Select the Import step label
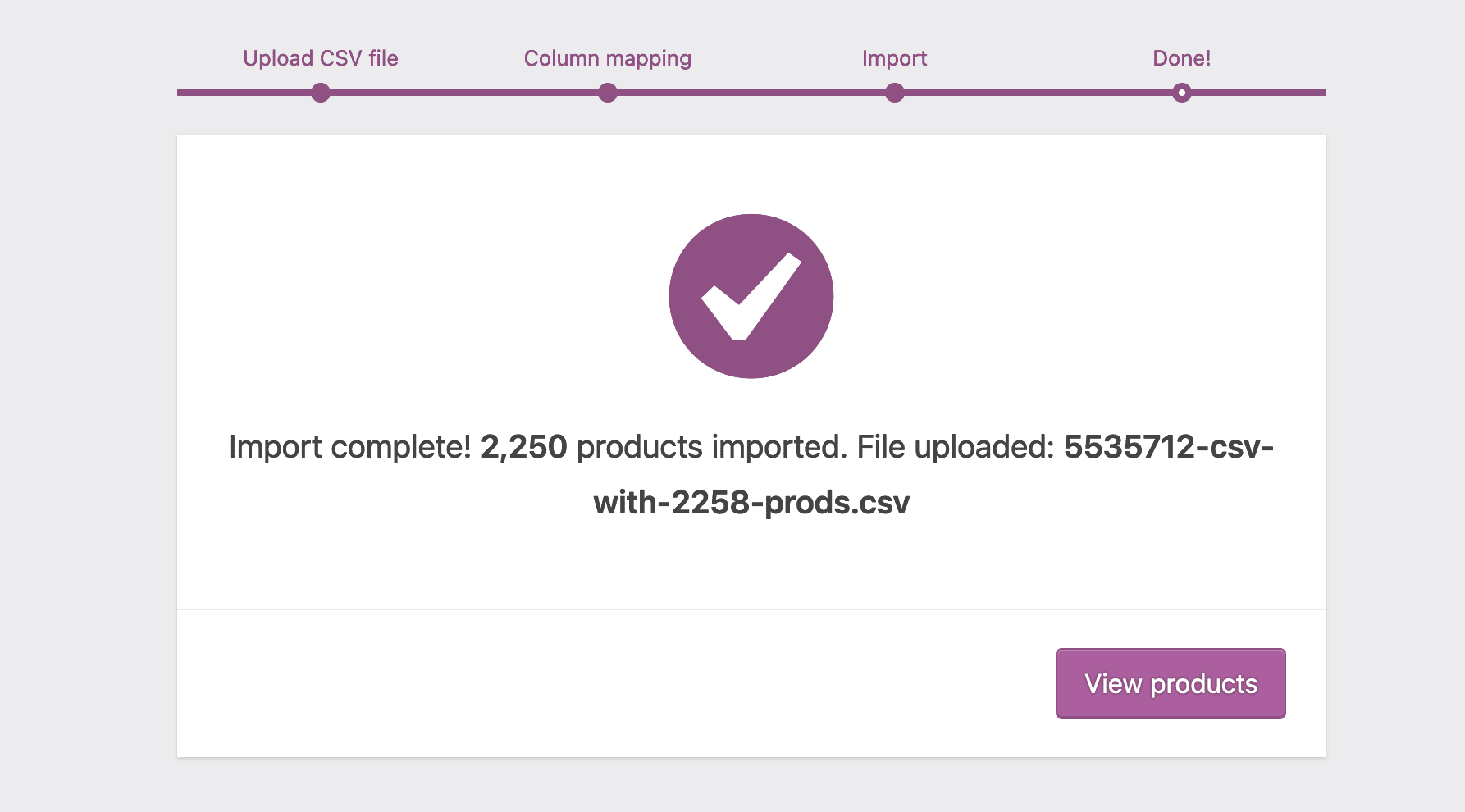 pyautogui.click(x=894, y=58)
